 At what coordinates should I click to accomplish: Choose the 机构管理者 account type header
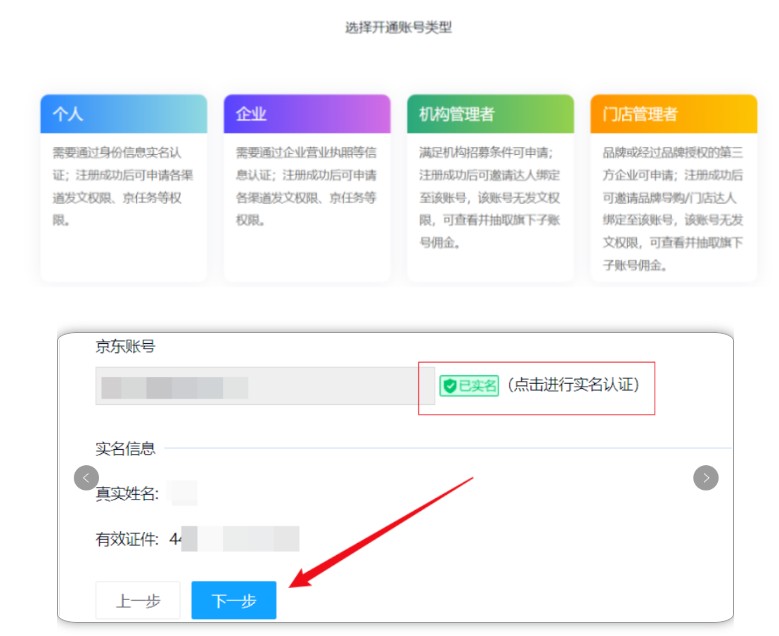tap(490, 114)
